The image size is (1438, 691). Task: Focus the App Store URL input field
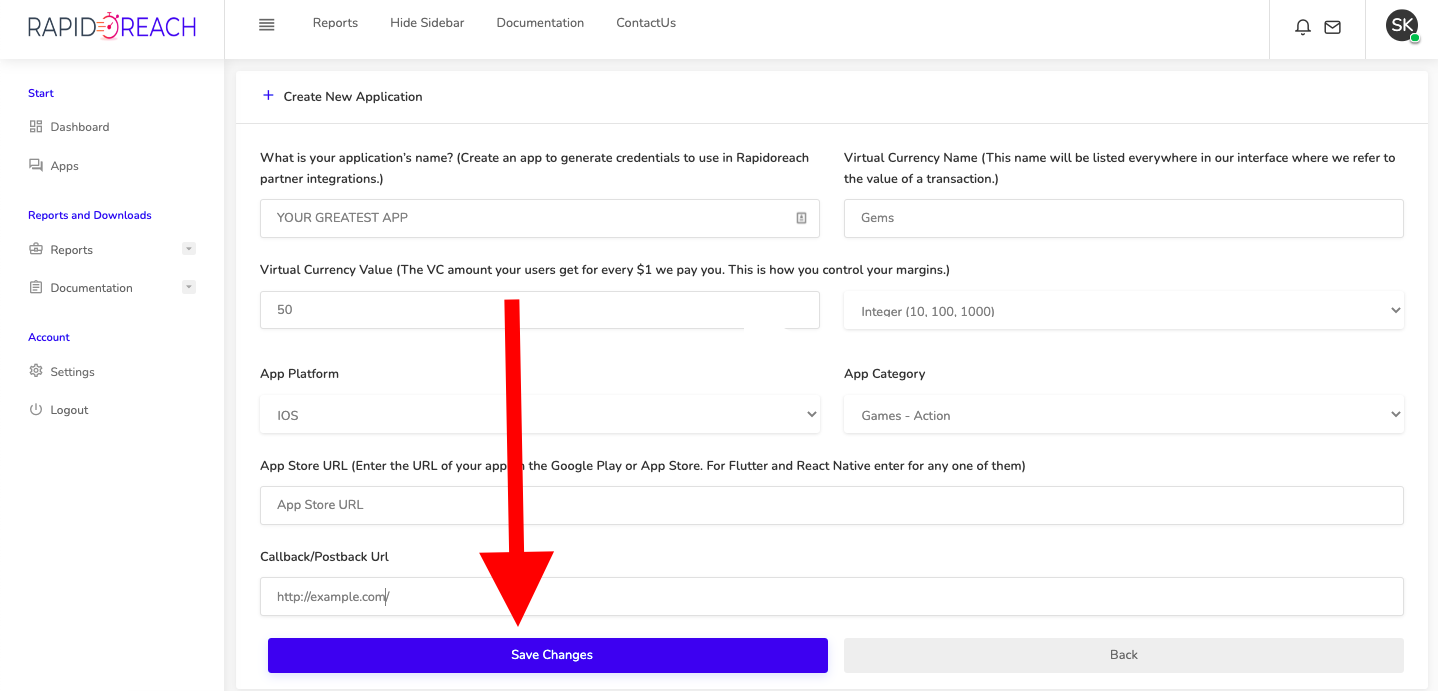pyautogui.click(x=832, y=505)
